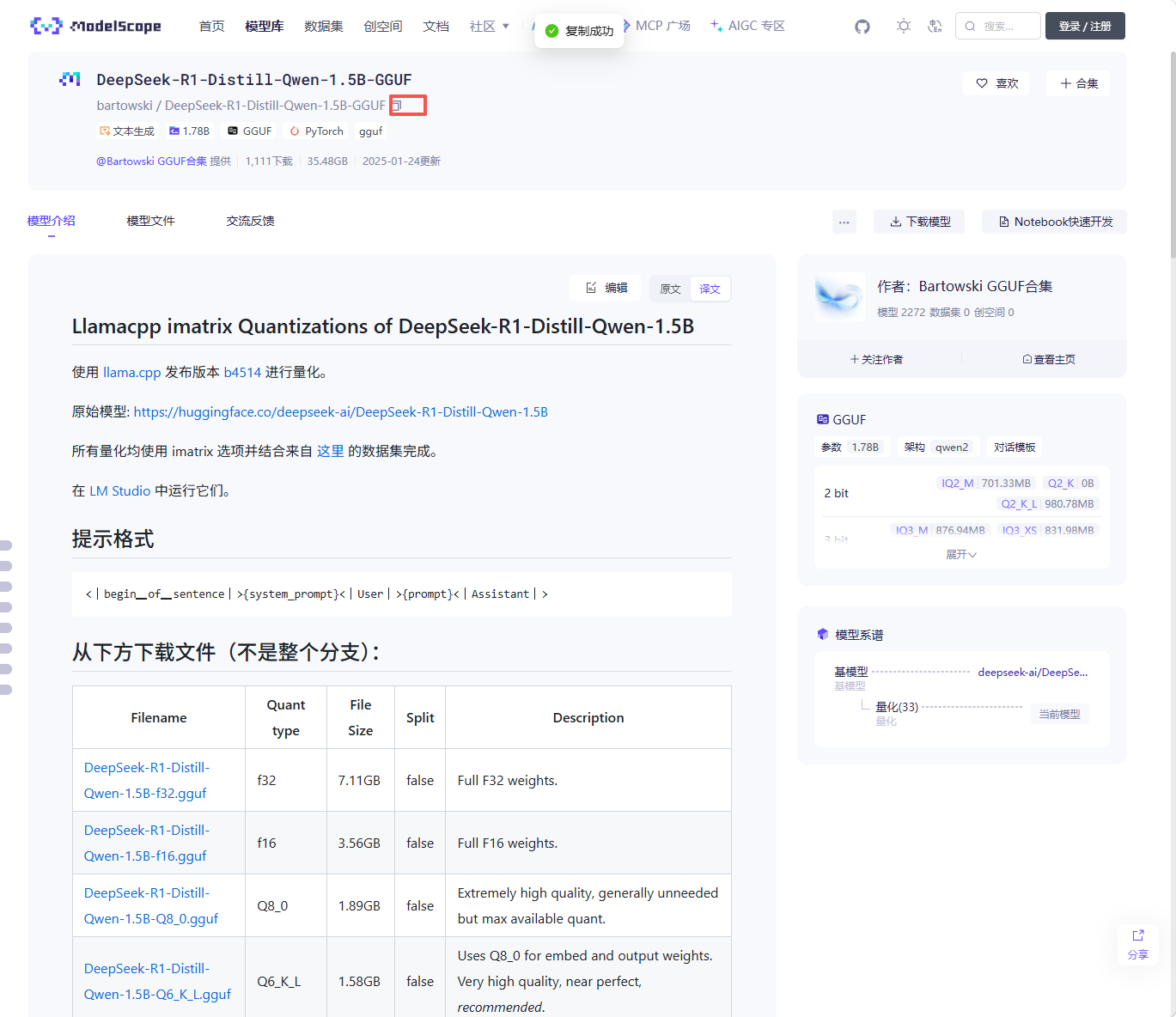
Task: Click the ModelScope logo
Action: 95,26
